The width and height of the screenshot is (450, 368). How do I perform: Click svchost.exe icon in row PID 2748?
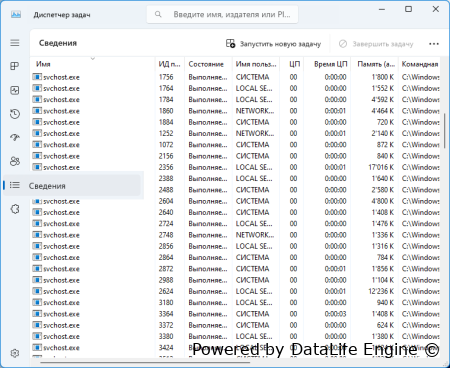click(x=37, y=235)
